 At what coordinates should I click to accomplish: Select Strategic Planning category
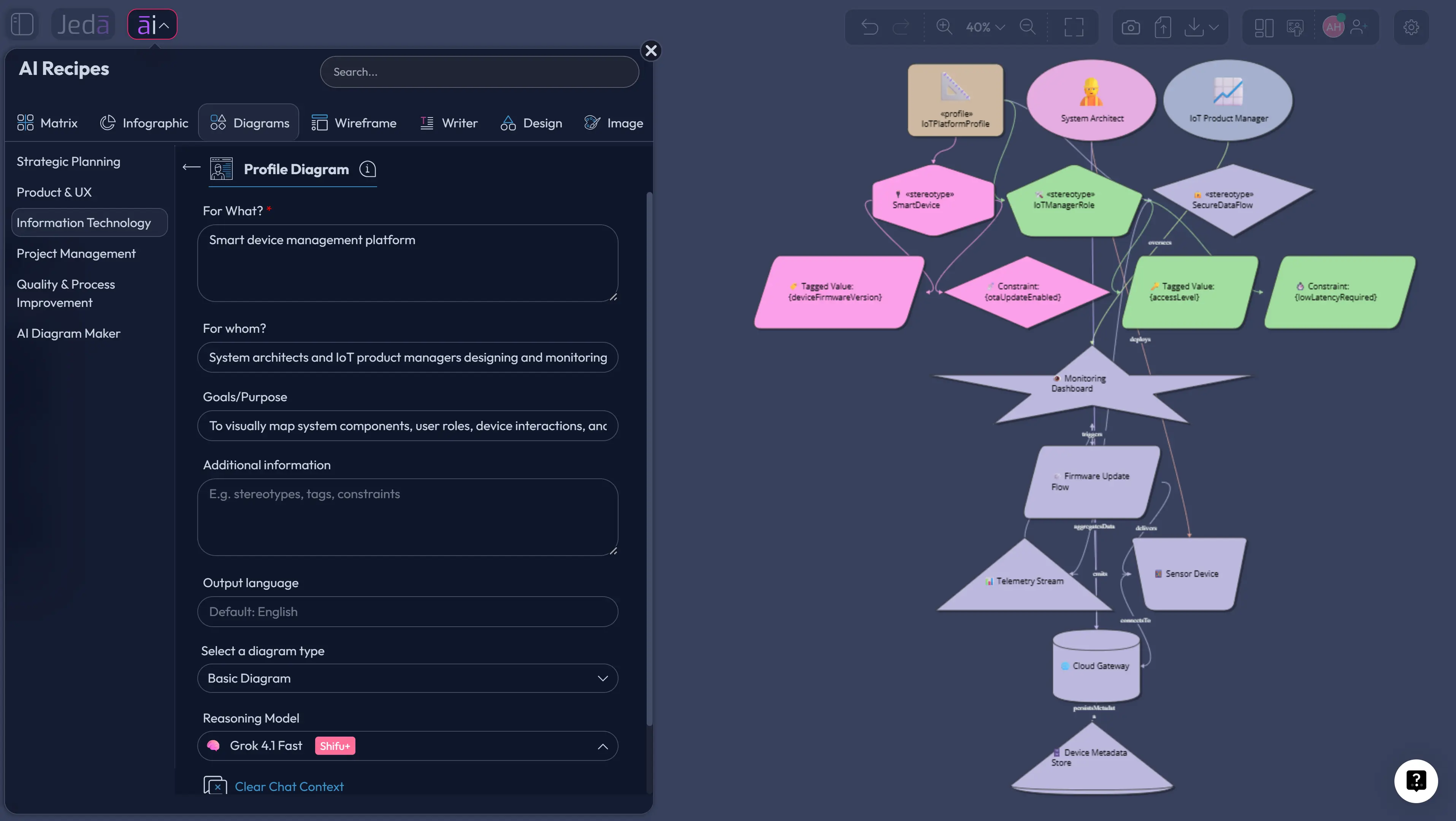[68, 162]
